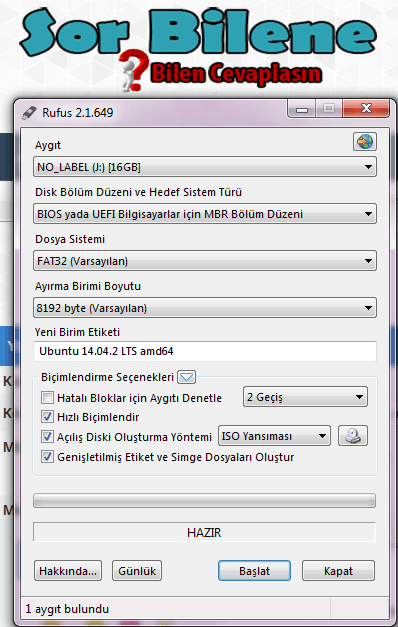Click the empty progress bar
Screen dimensions: 398x627
pyautogui.click(x=204, y=501)
